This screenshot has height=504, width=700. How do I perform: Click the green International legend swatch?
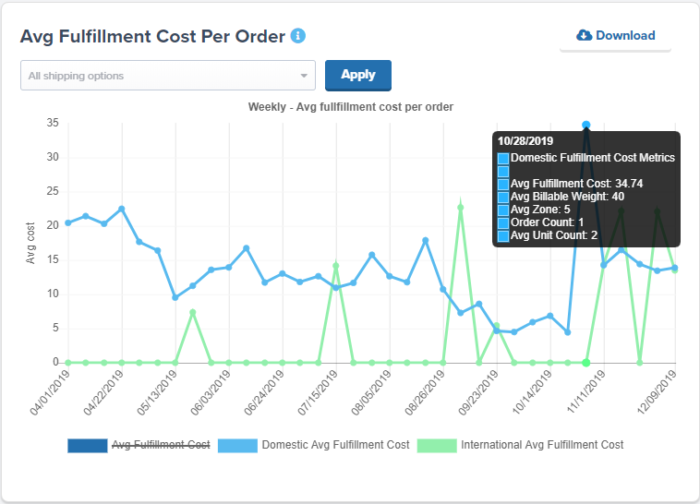436,445
